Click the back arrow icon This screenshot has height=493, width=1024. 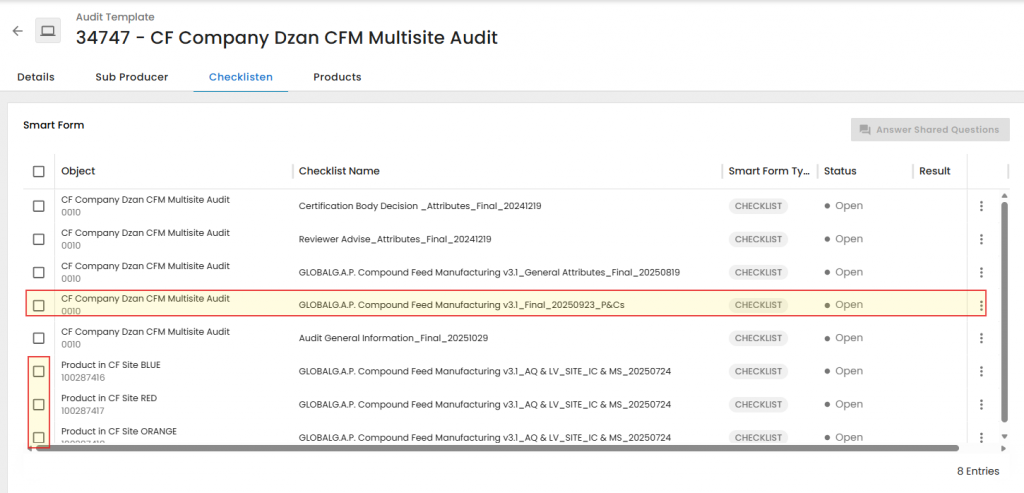(x=17, y=31)
